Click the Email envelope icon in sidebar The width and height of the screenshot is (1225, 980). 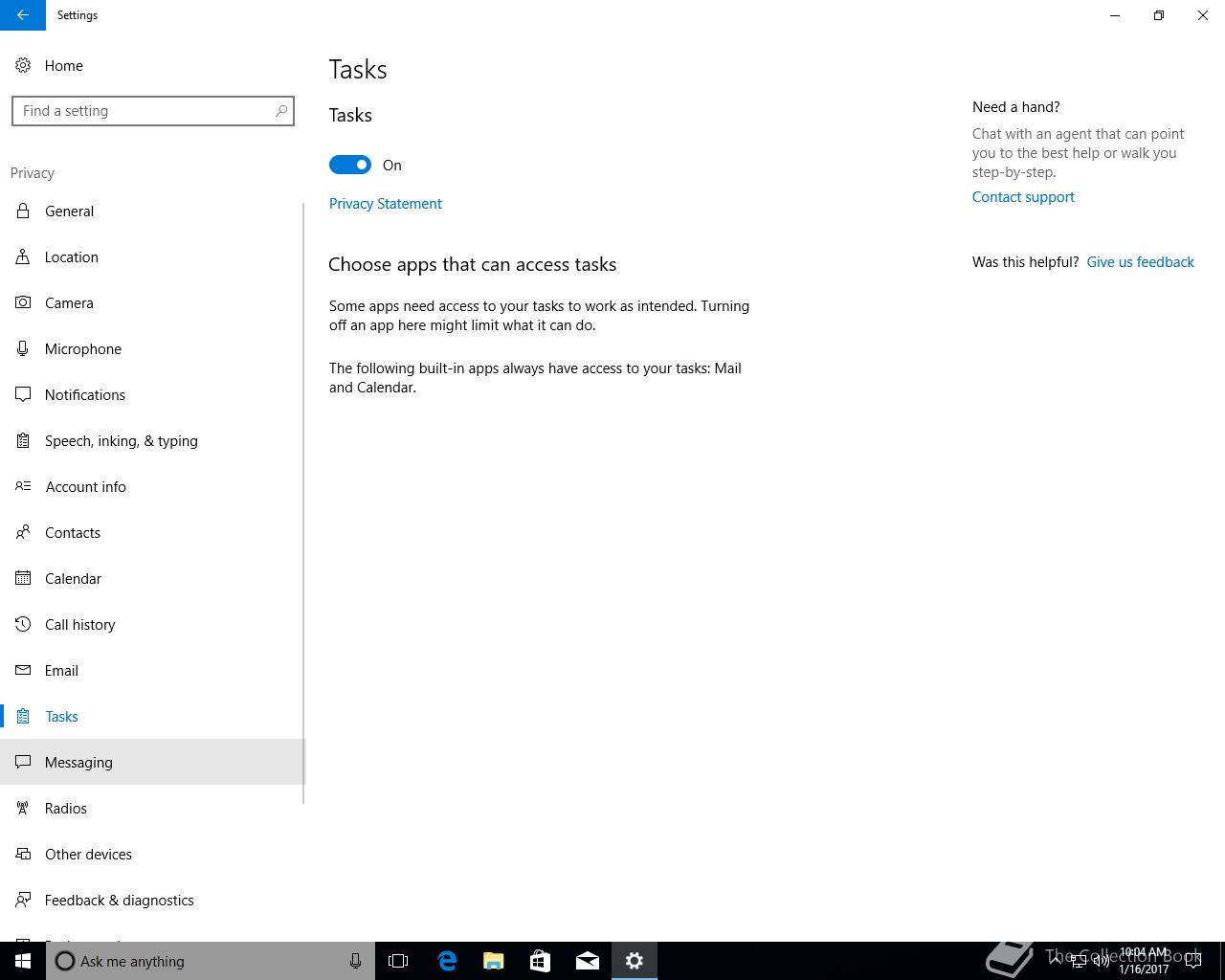(x=23, y=670)
